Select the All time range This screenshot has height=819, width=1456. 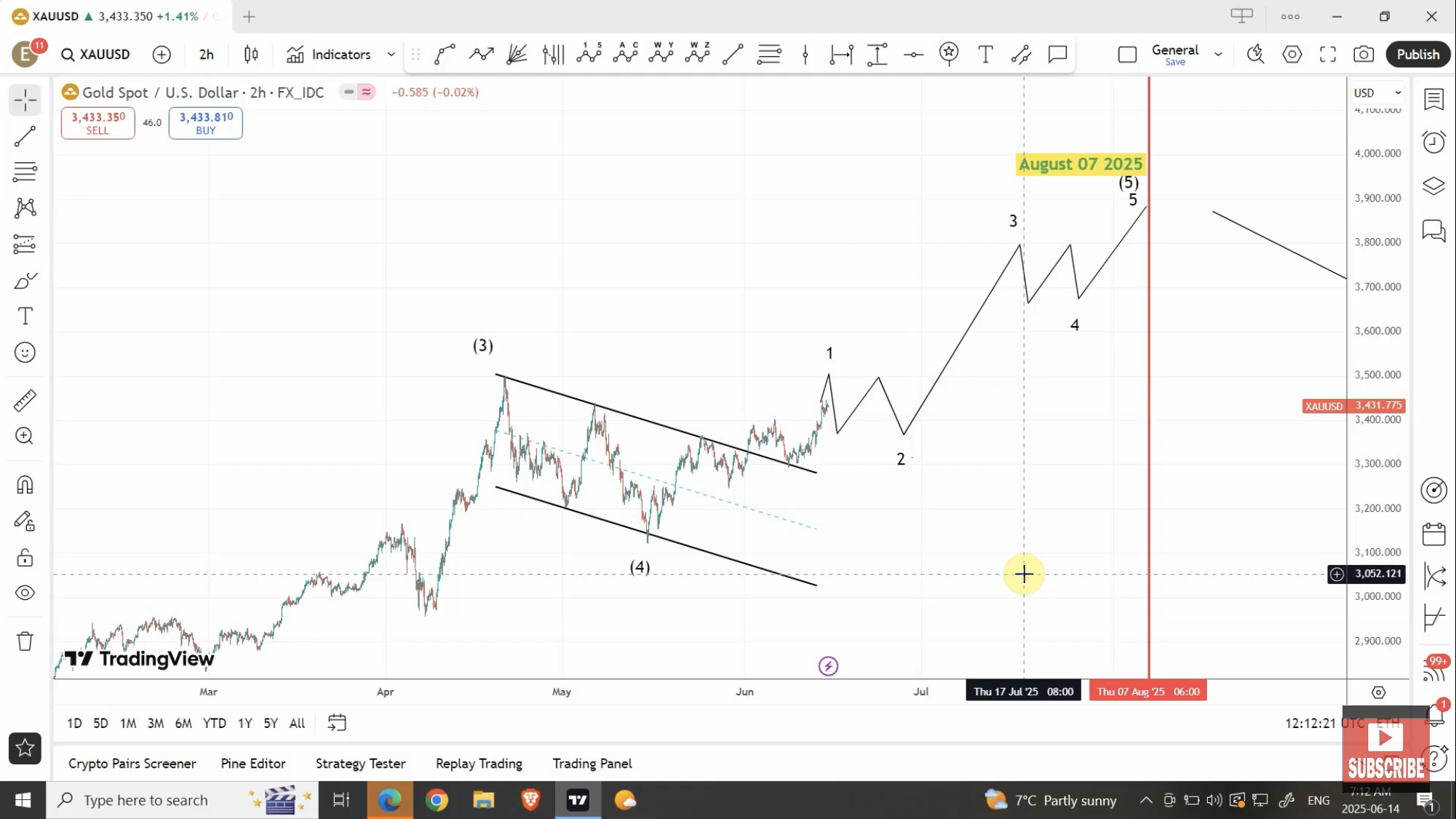click(x=297, y=723)
